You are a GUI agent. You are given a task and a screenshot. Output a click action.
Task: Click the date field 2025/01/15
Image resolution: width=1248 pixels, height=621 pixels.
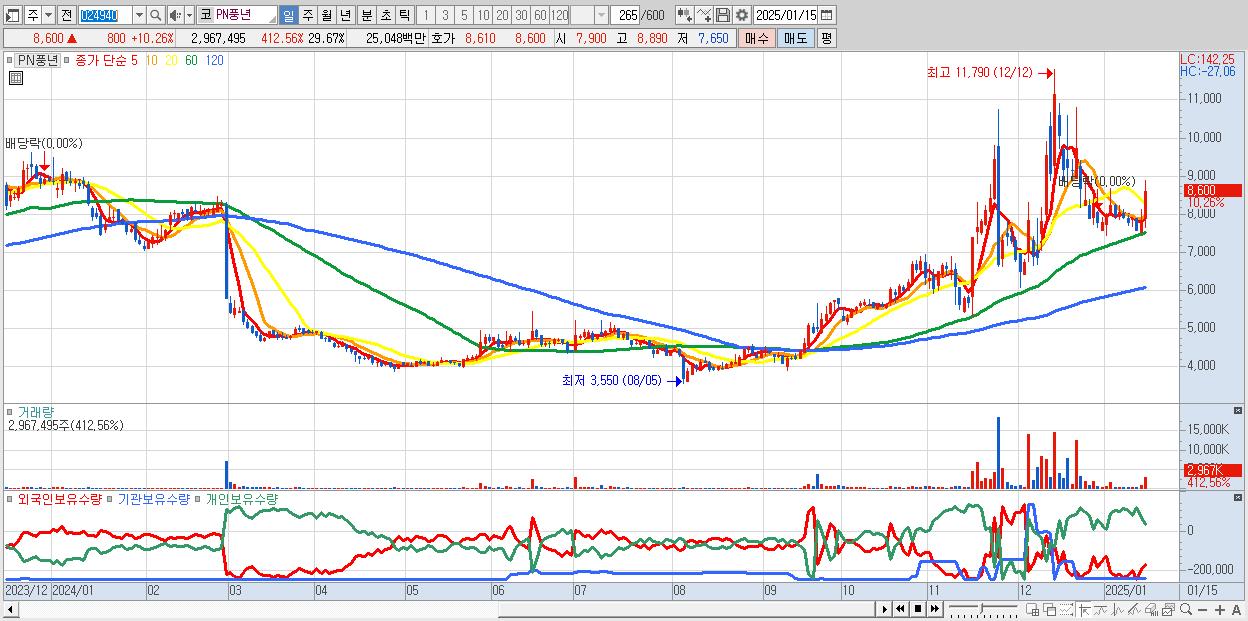(786, 15)
